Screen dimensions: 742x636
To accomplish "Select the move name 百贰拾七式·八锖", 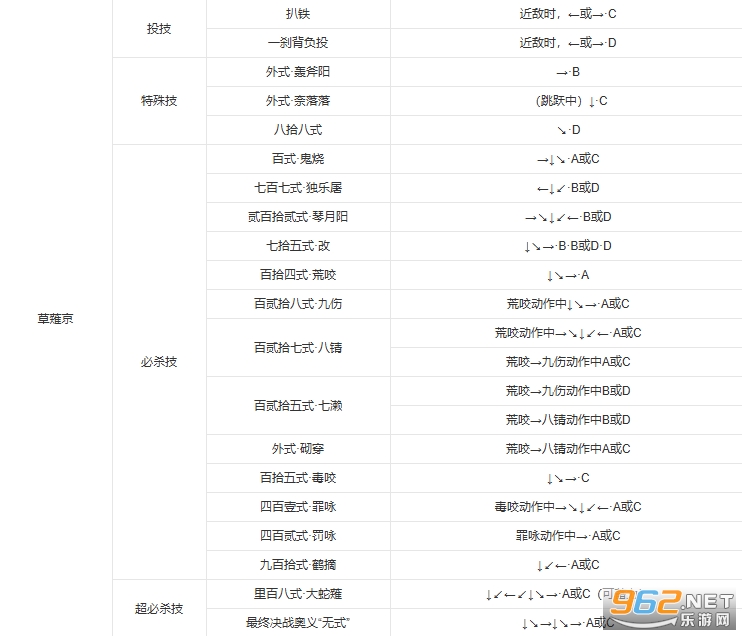I will [x=298, y=347].
